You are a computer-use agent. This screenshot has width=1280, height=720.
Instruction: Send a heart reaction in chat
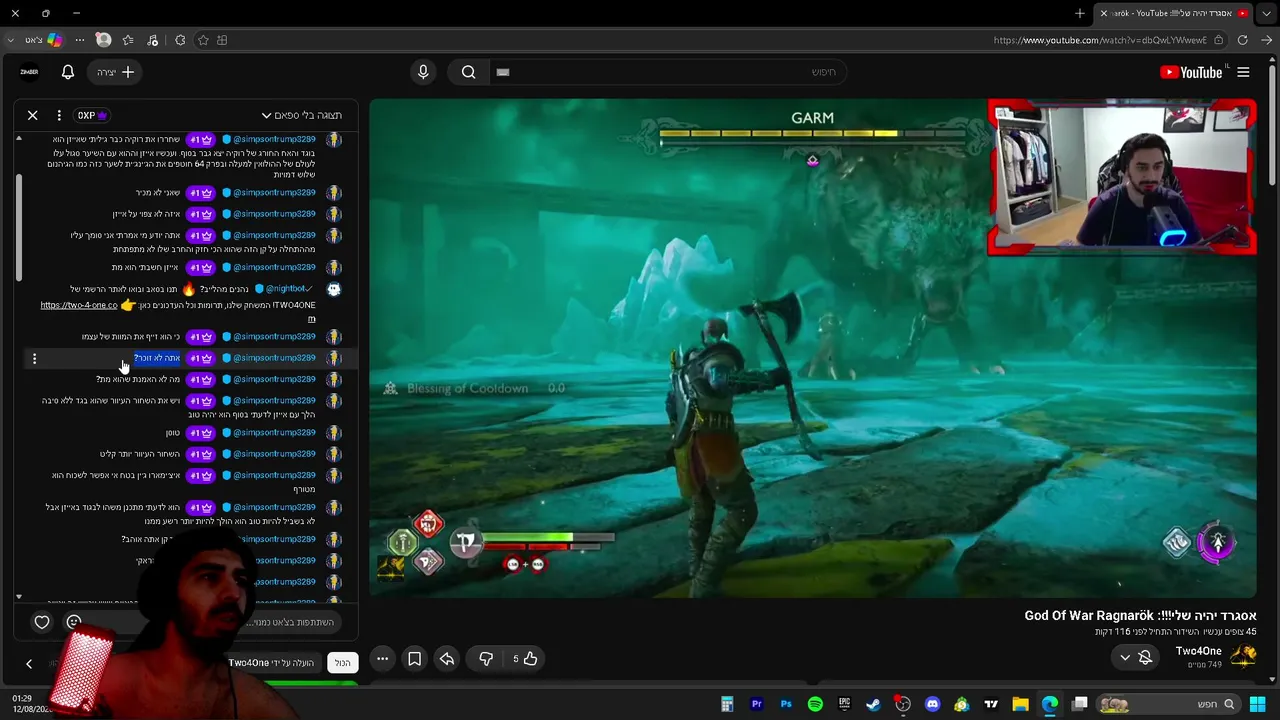[x=42, y=622]
